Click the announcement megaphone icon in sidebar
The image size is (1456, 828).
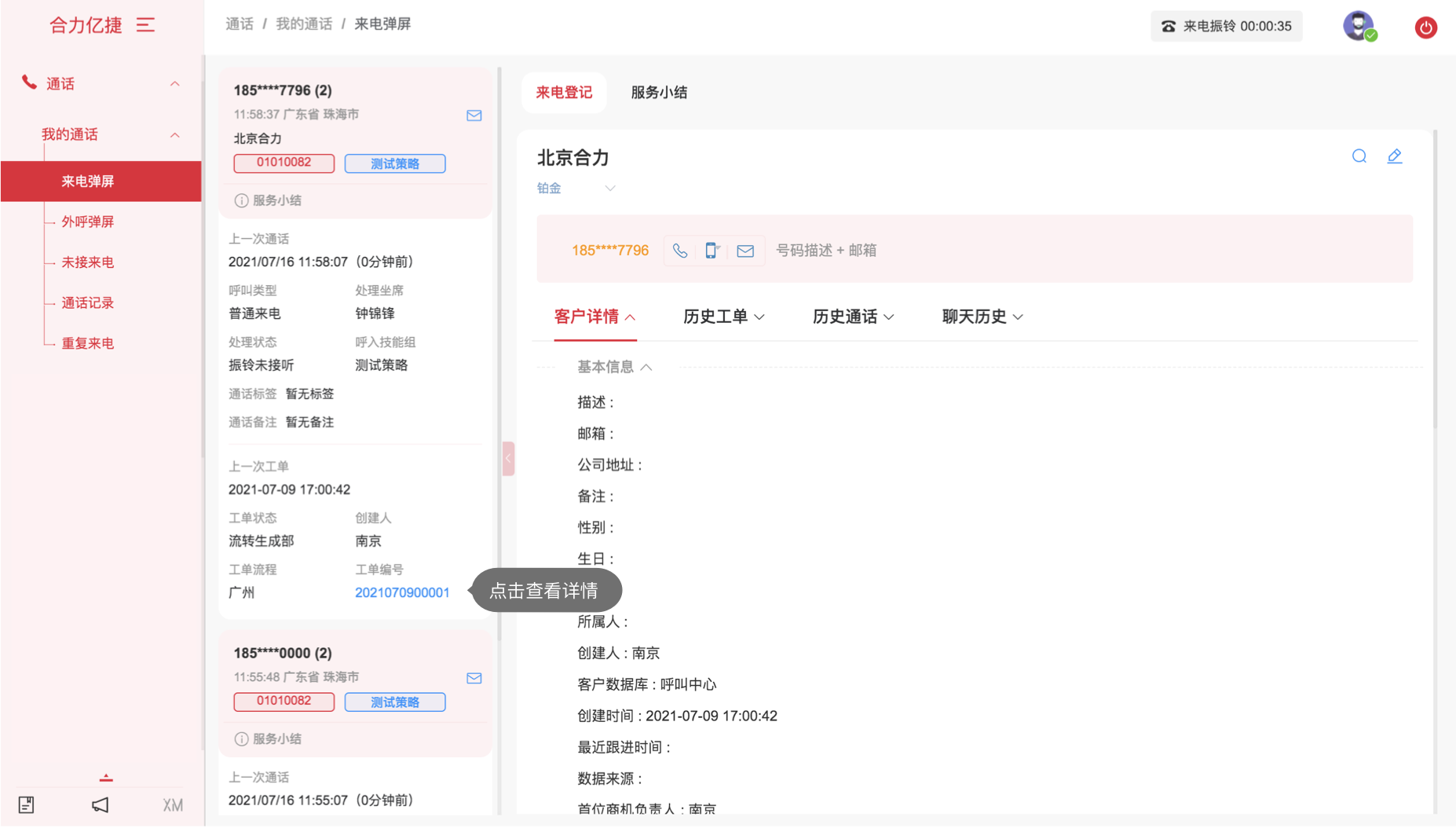point(100,804)
